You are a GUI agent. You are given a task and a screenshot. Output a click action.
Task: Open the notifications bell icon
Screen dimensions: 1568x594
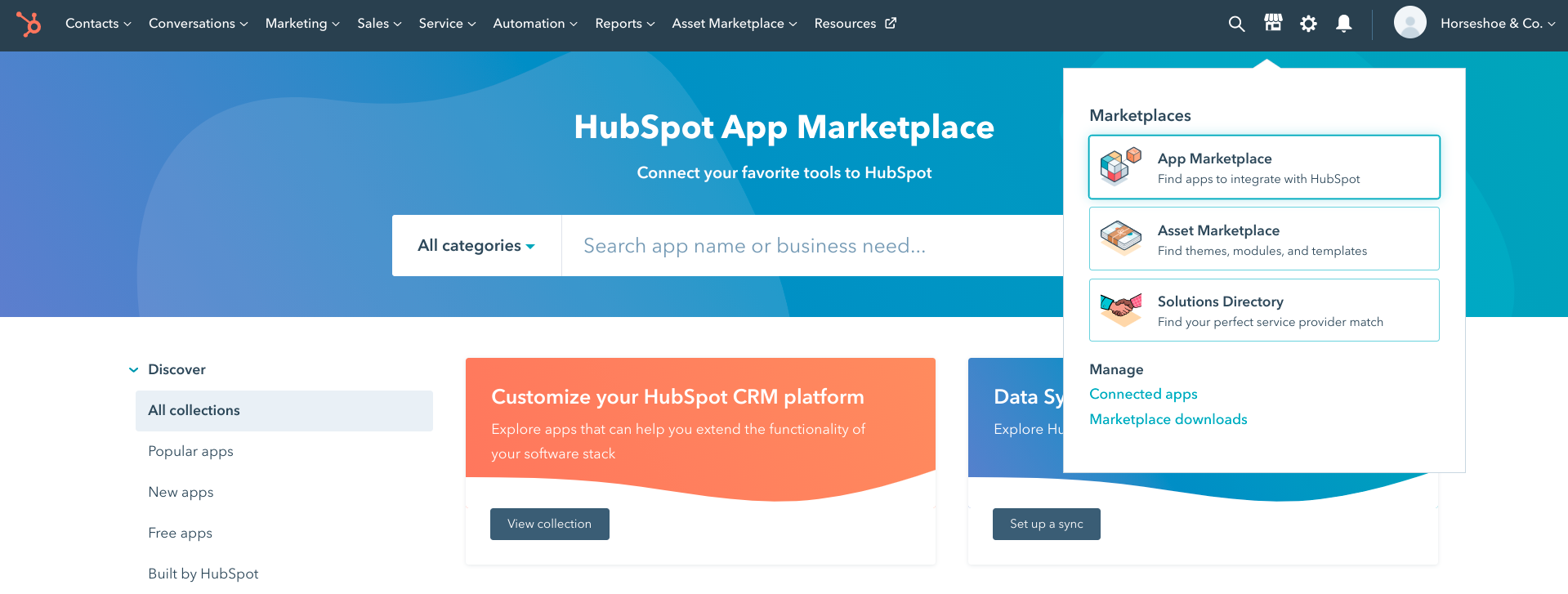1343,24
